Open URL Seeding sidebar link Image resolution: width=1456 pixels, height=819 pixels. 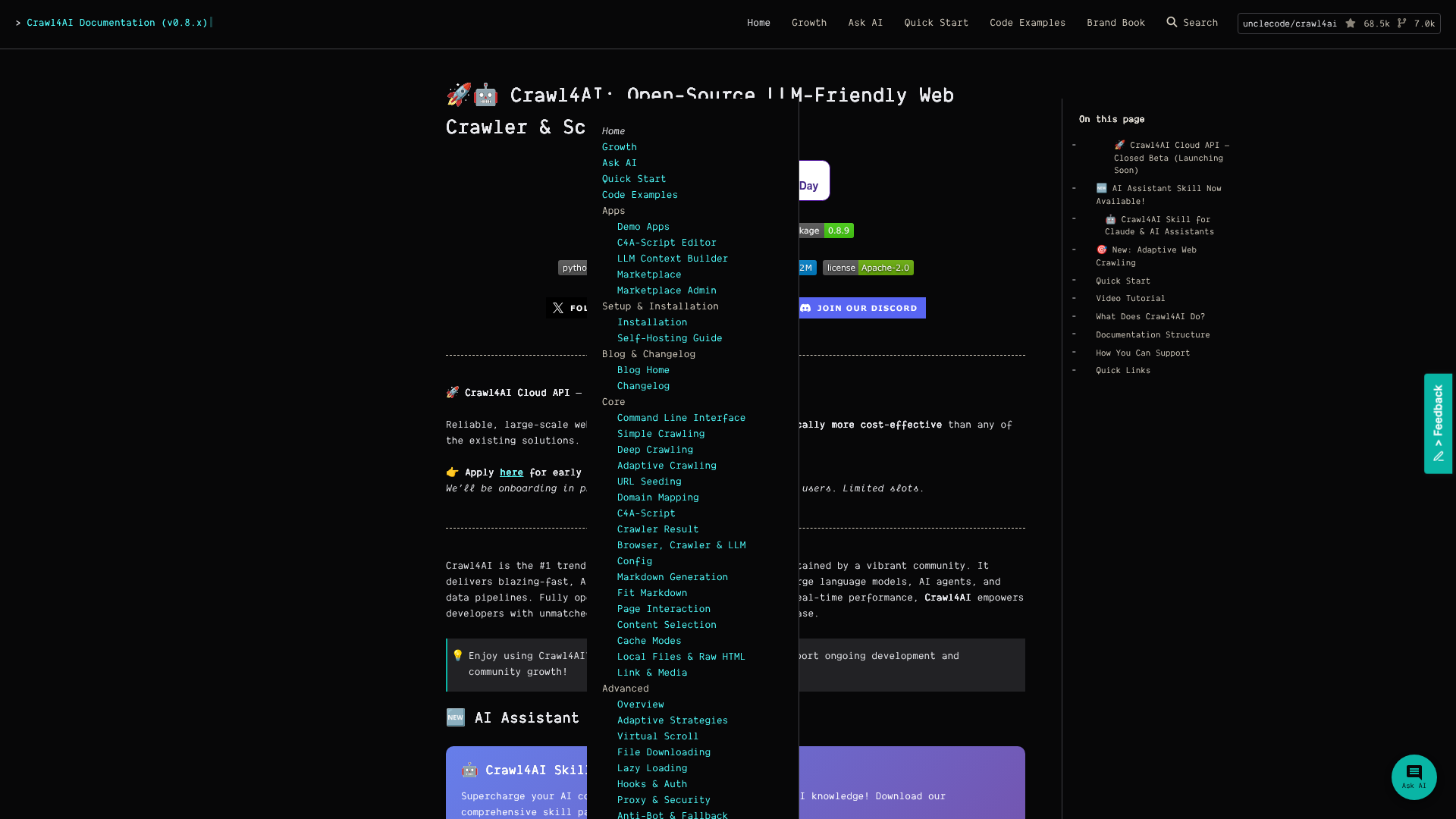point(649,482)
